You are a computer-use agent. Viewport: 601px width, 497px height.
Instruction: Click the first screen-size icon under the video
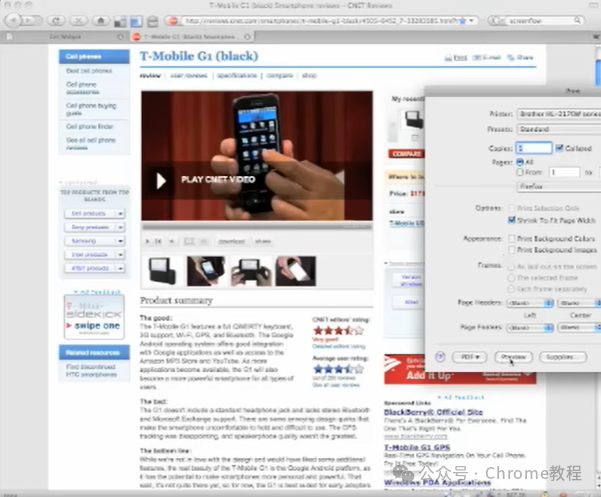tap(189, 241)
